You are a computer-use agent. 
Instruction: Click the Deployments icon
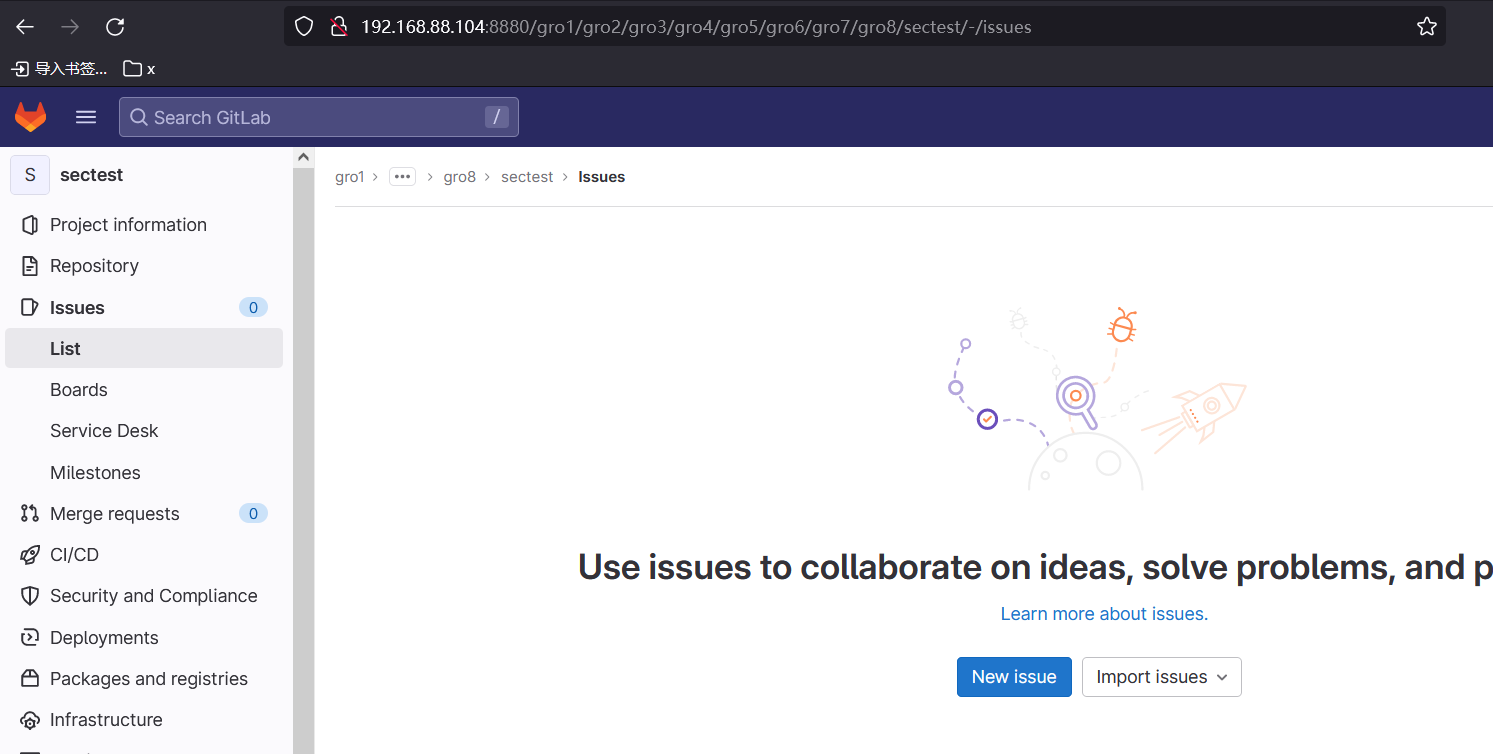click(30, 638)
